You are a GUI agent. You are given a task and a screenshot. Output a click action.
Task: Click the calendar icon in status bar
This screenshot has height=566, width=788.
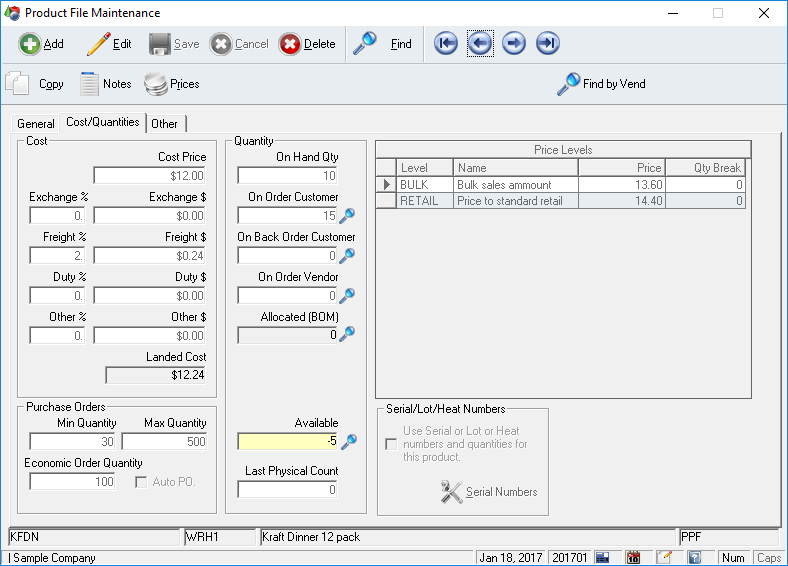(x=633, y=557)
